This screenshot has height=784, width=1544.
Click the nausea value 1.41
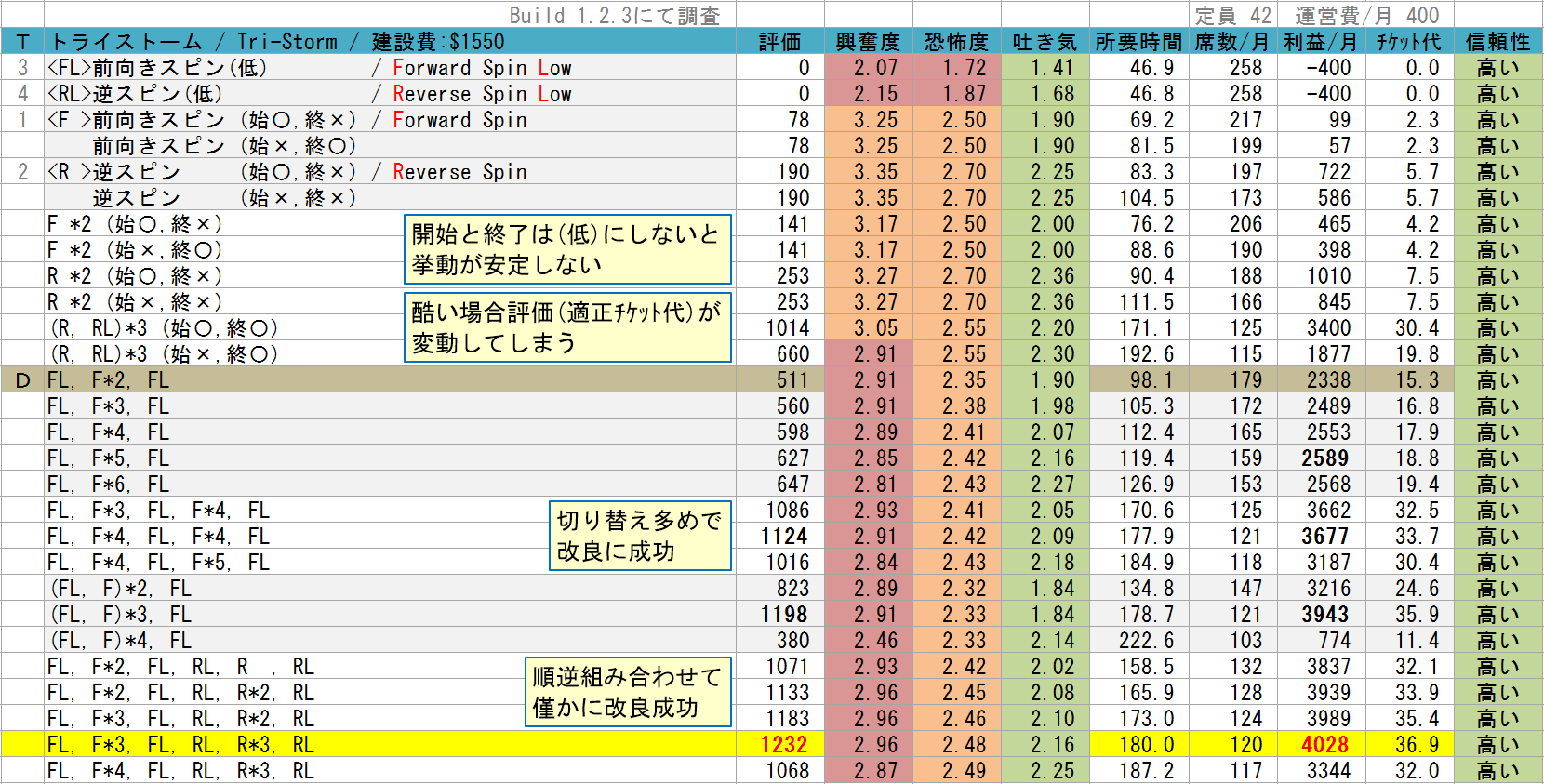[x=1052, y=68]
